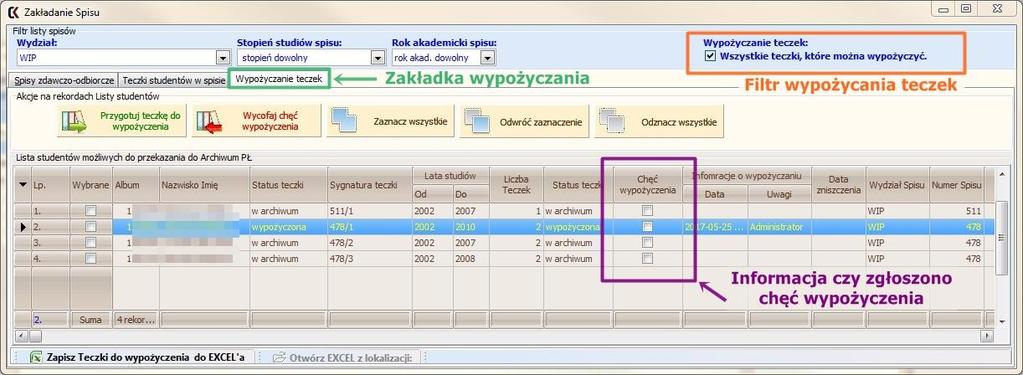The image size is (1023, 375).
Task: Click the row selector of row 2
Action: point(23,227)
